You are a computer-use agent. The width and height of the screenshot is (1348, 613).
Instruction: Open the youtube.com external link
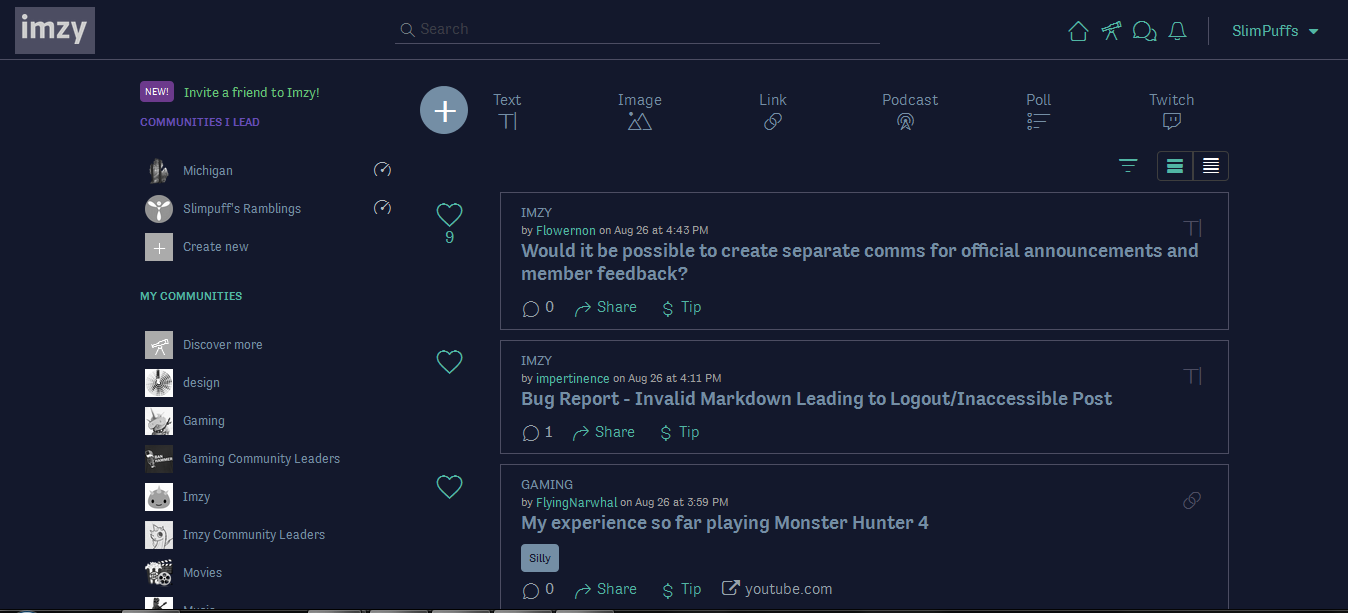(777, 590)
